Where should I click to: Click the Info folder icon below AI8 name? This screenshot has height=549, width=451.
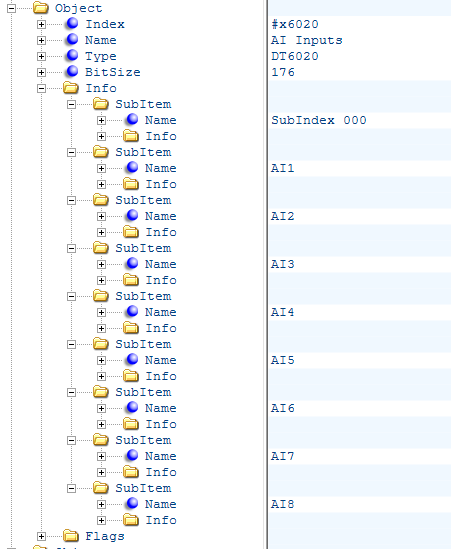pyautogui.click(x=131, y=519)
